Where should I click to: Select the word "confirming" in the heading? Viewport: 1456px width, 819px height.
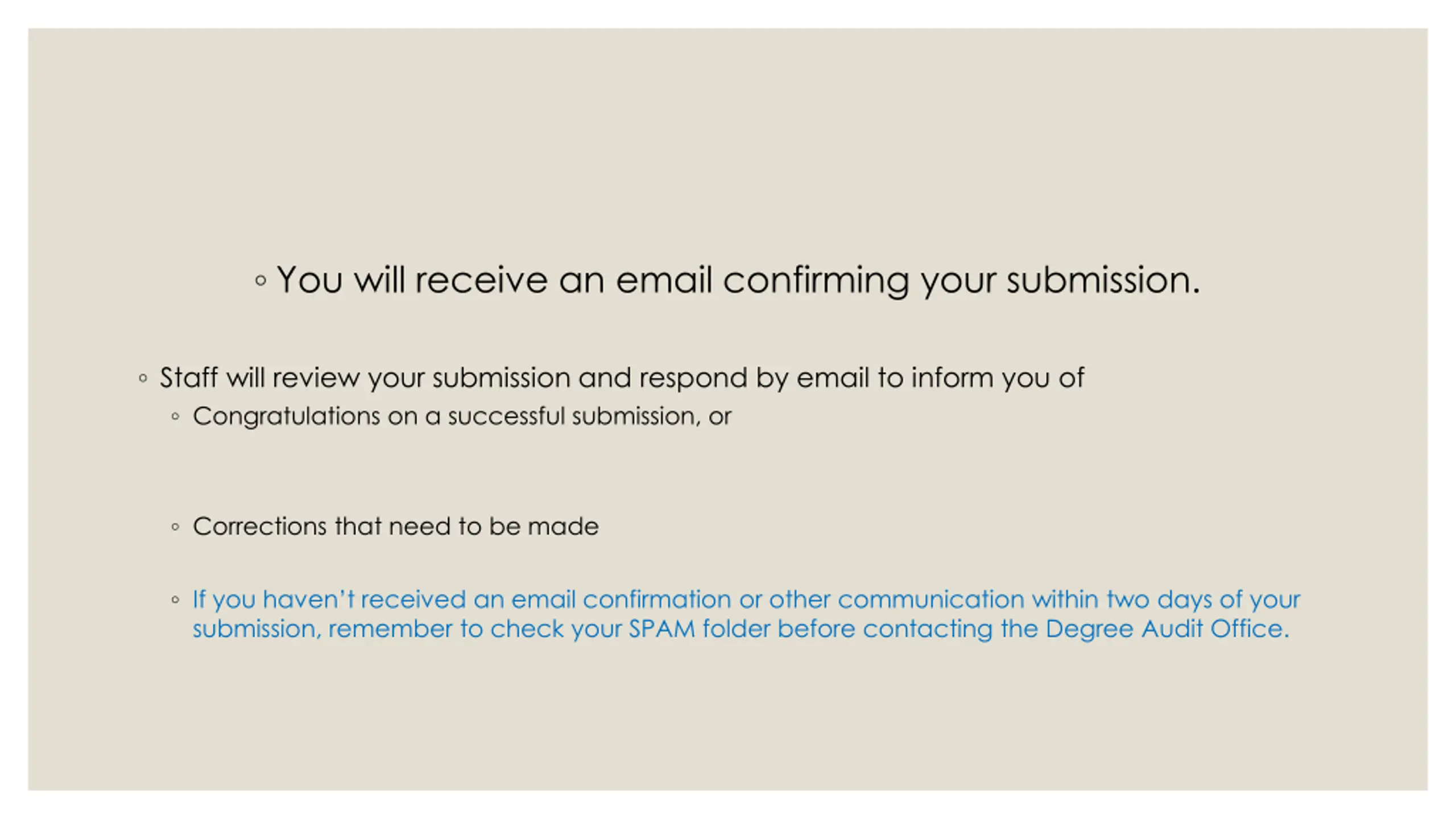click(816, 280)
